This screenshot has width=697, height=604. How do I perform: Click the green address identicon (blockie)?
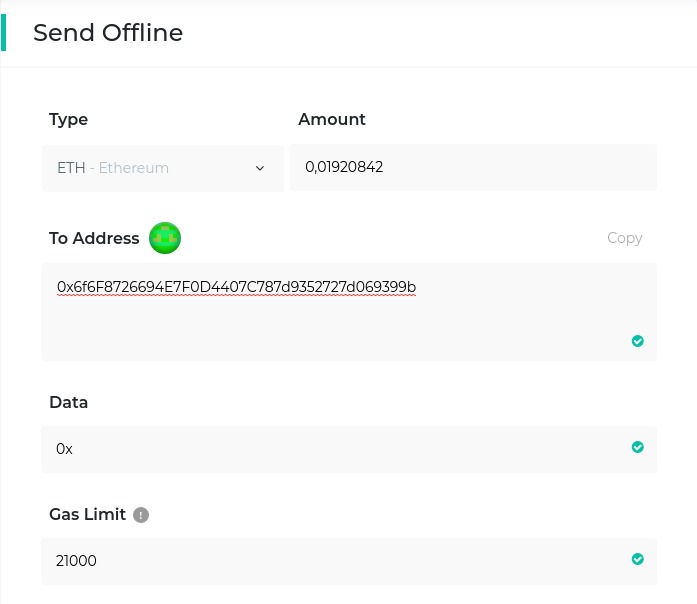pyautogui.click(x=165, y=238)
